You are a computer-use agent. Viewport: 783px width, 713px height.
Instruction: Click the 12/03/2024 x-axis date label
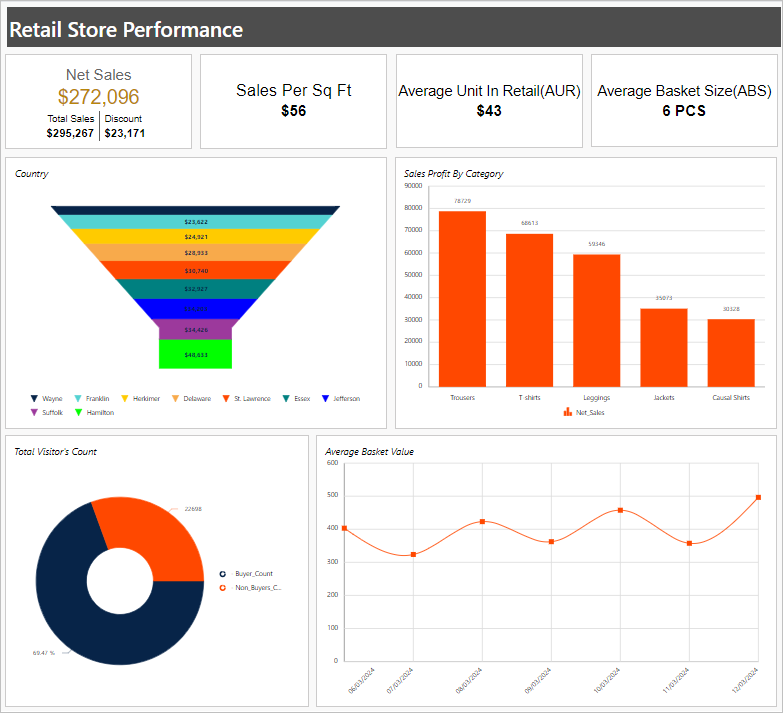click(x=745, y=681)
